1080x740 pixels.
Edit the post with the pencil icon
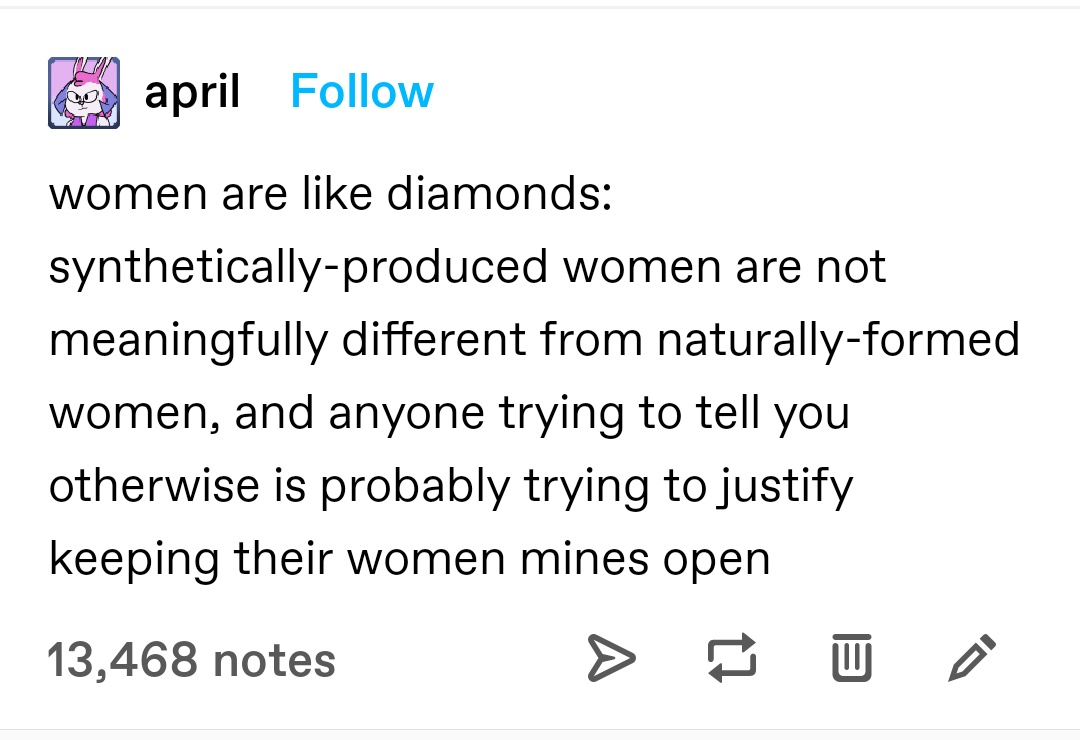972,658
